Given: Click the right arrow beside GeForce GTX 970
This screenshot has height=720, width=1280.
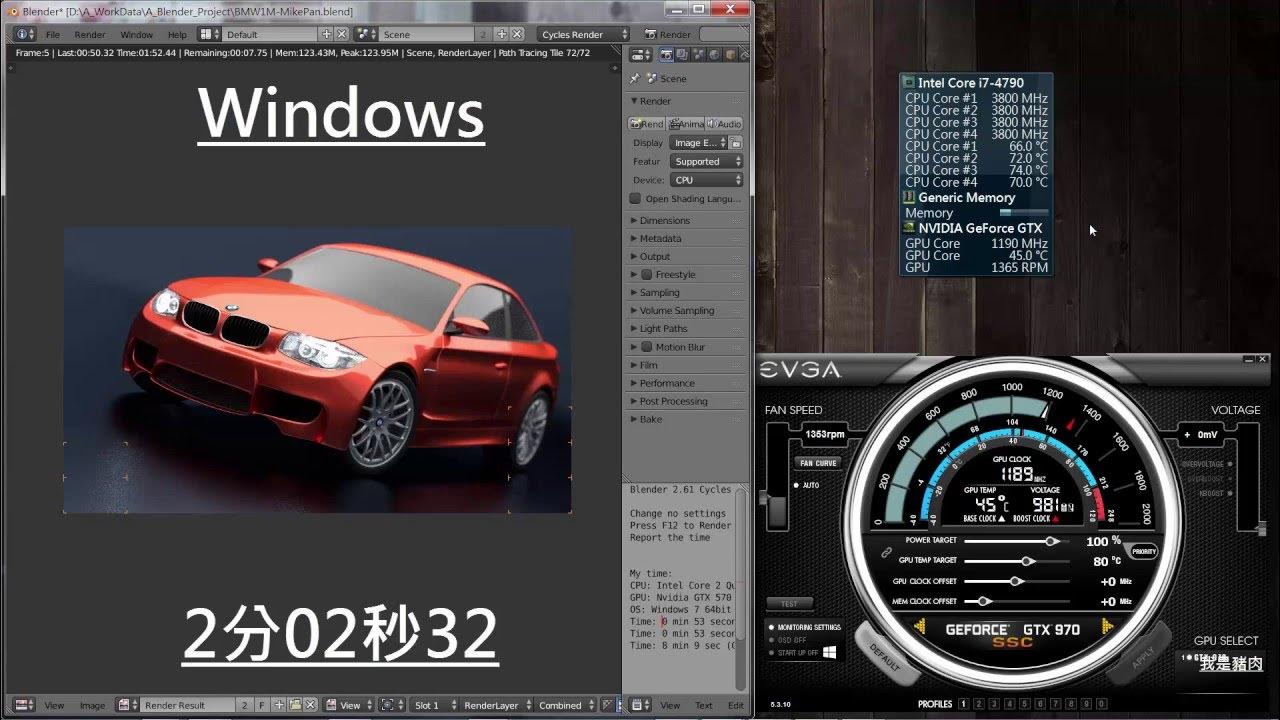Looking at the screenshot, I should point(1107,626).
